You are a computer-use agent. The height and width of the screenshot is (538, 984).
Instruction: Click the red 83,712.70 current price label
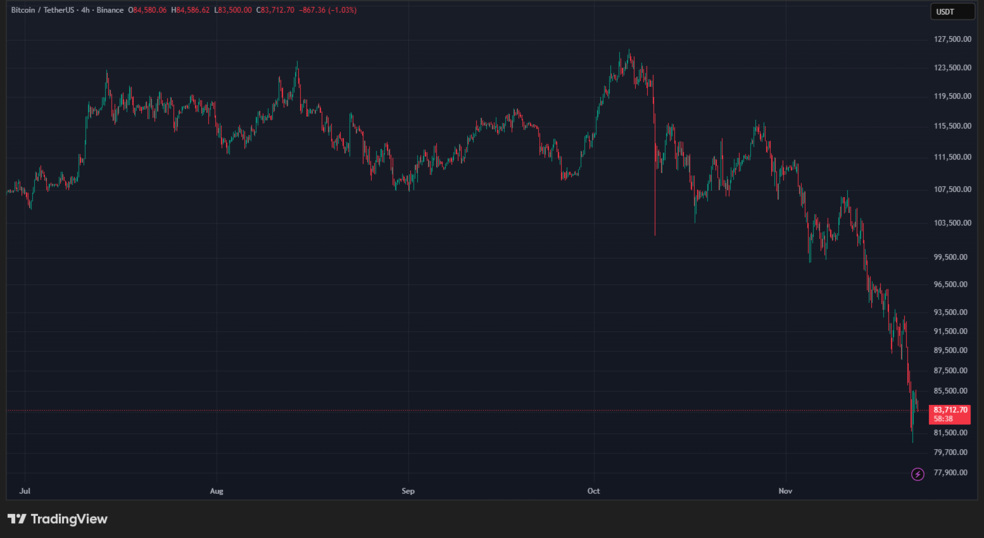[950, 410]
